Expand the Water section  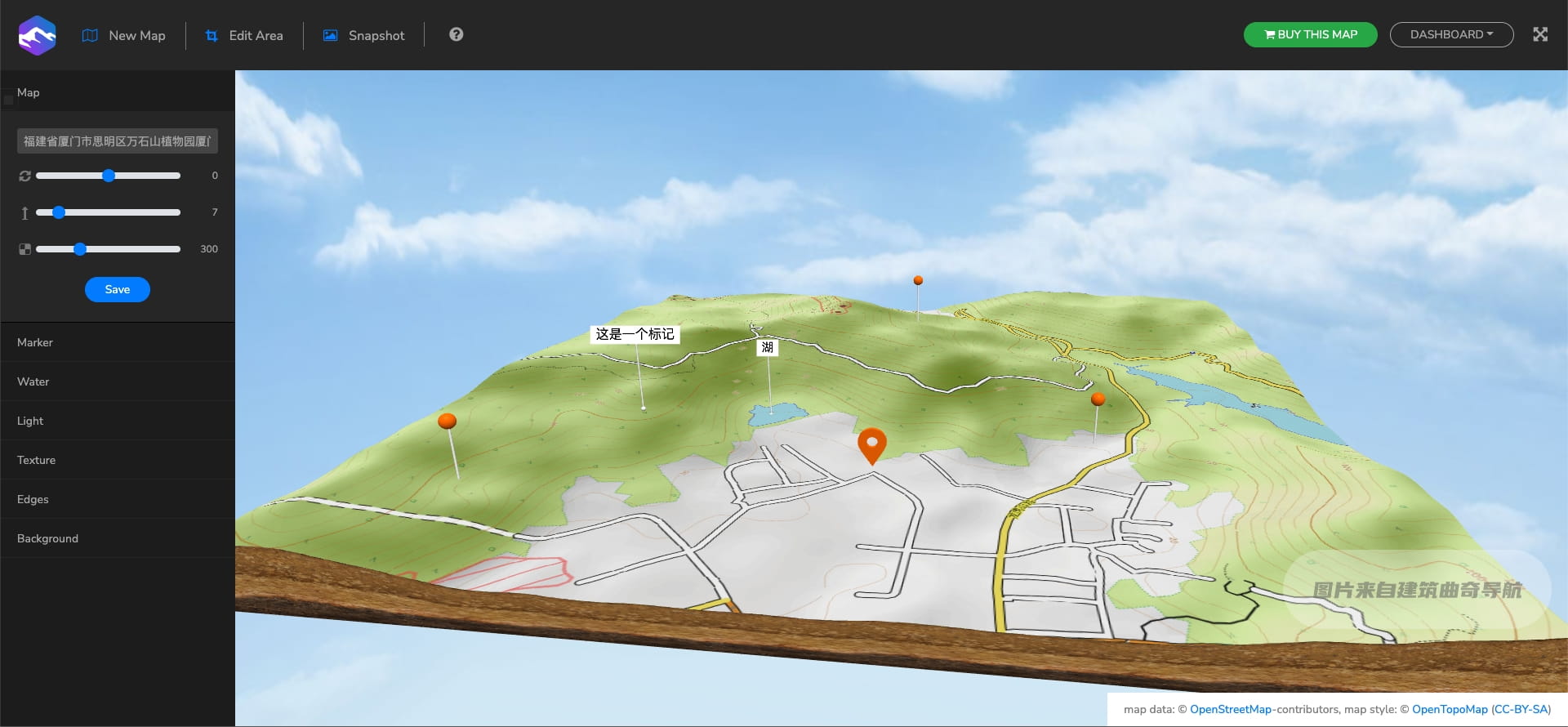(x=118, y=381)
